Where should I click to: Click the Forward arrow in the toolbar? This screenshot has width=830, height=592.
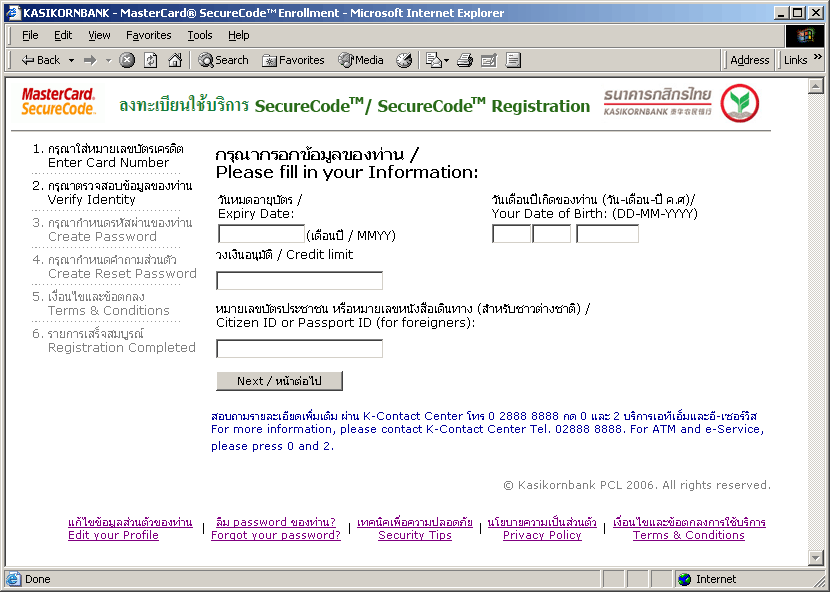91,60
